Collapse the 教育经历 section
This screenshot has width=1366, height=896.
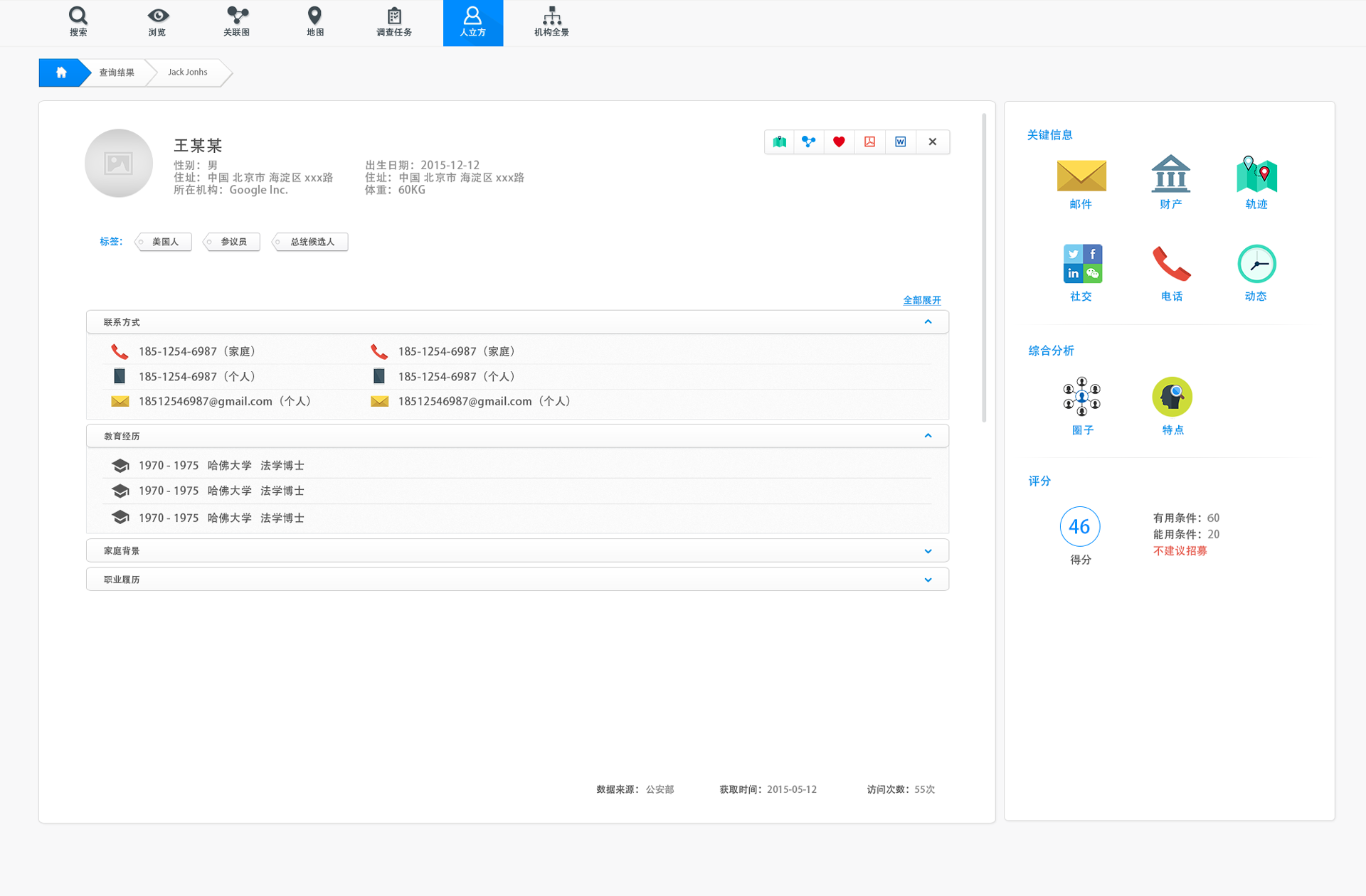pos(928,436)
